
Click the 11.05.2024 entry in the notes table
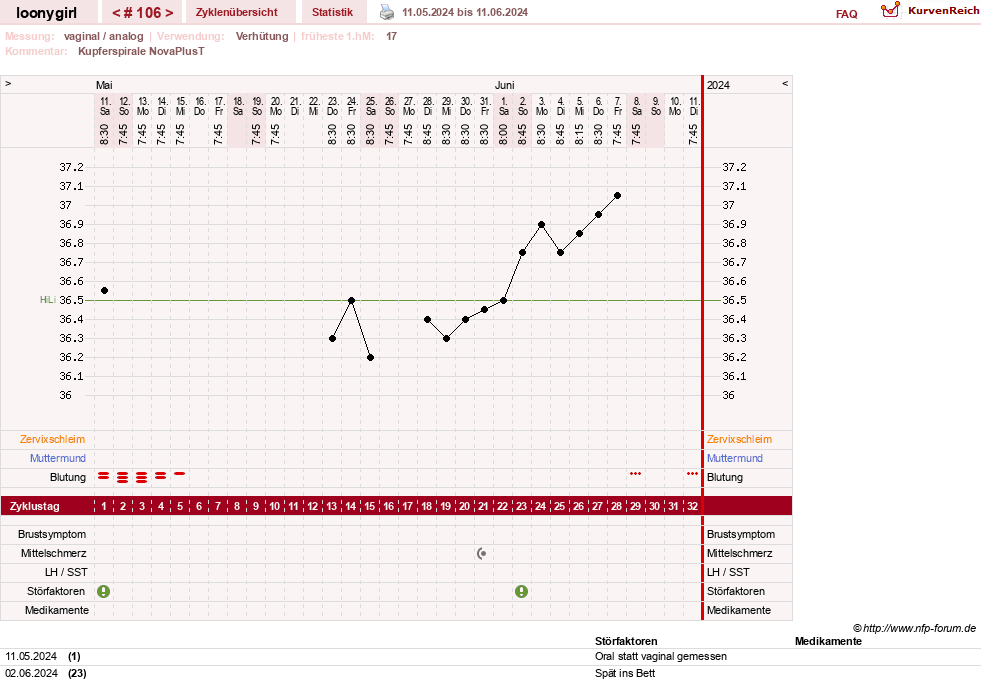click(31, 656)
